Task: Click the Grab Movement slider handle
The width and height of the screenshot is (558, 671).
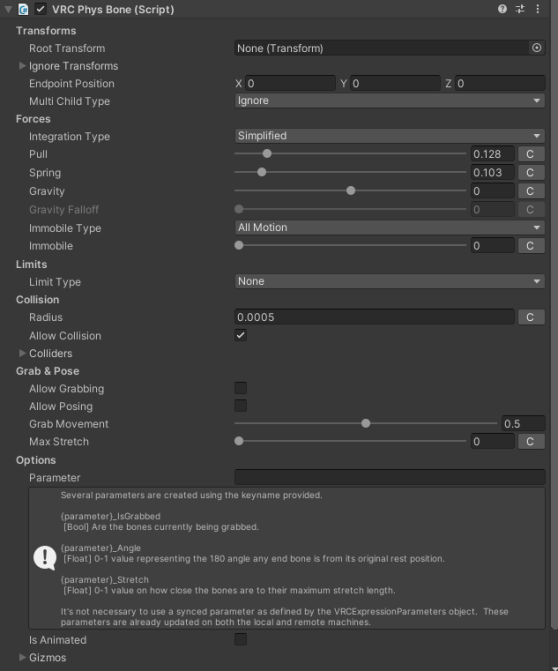Action: [x=365, y=423]
